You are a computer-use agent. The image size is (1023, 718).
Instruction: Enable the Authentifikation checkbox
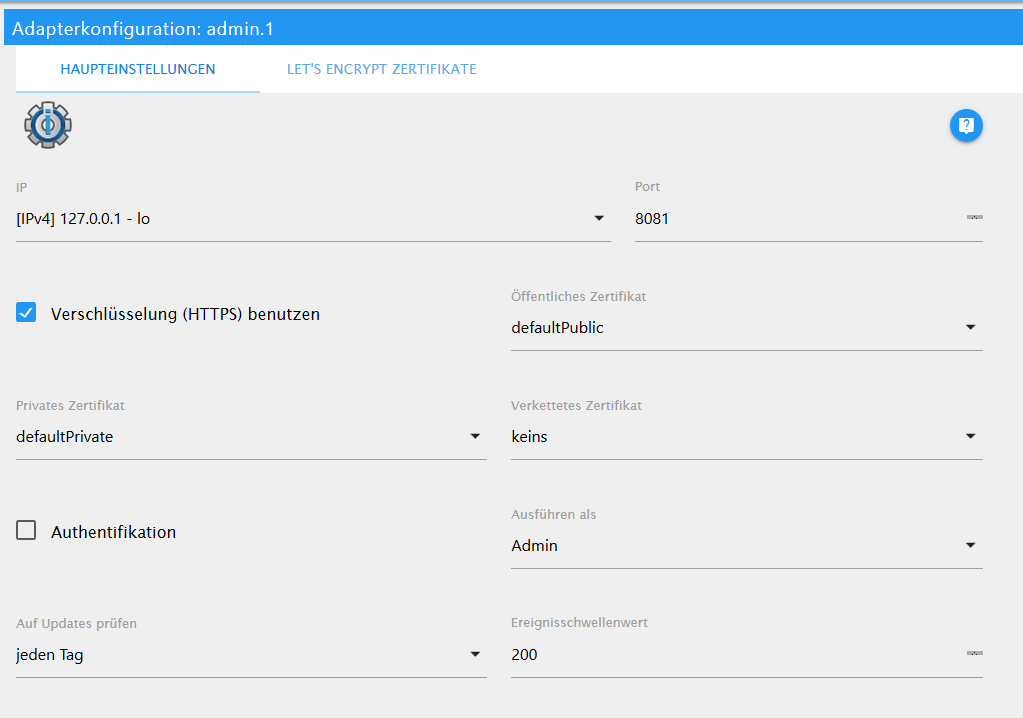click(26, 531)
